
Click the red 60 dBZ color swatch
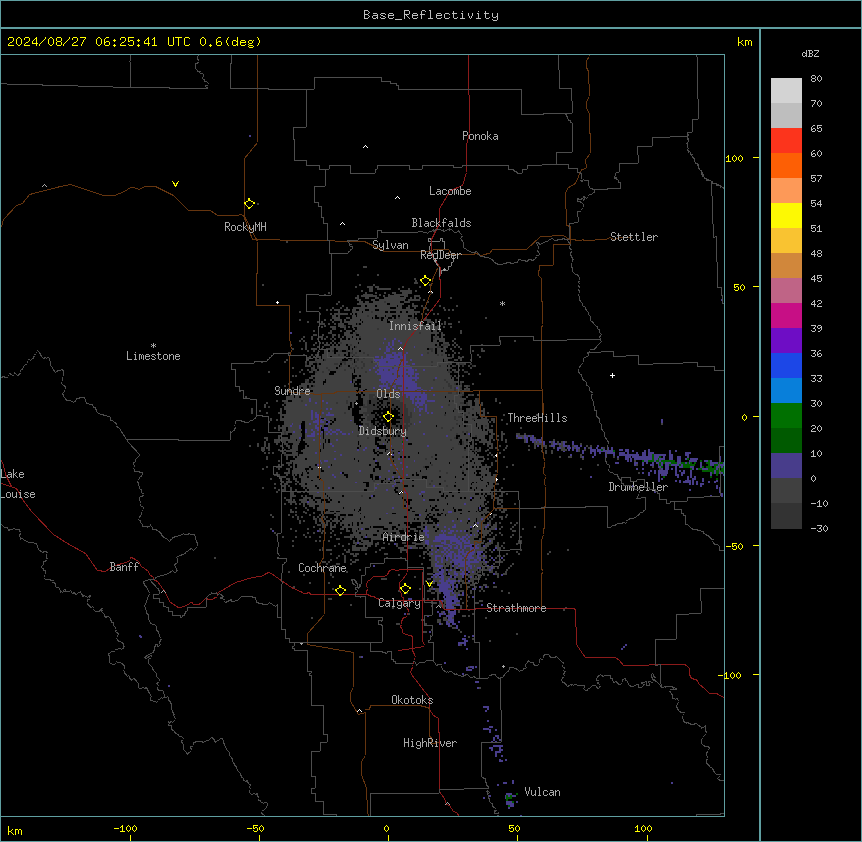pos(786,140)
